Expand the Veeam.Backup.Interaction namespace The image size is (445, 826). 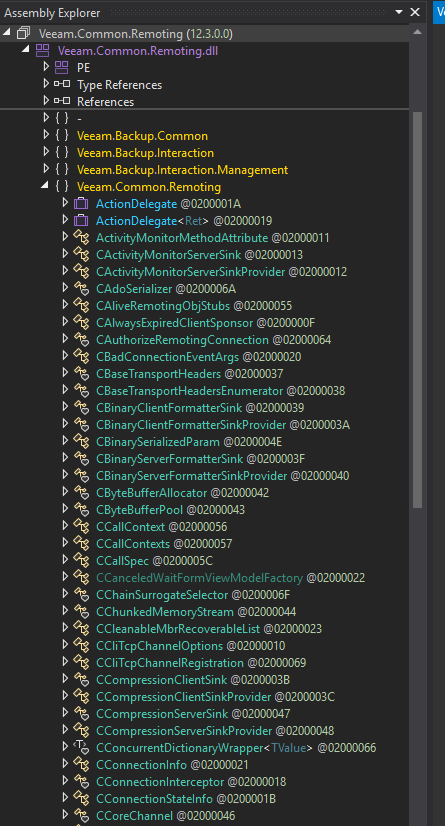(x=46, y=152)
